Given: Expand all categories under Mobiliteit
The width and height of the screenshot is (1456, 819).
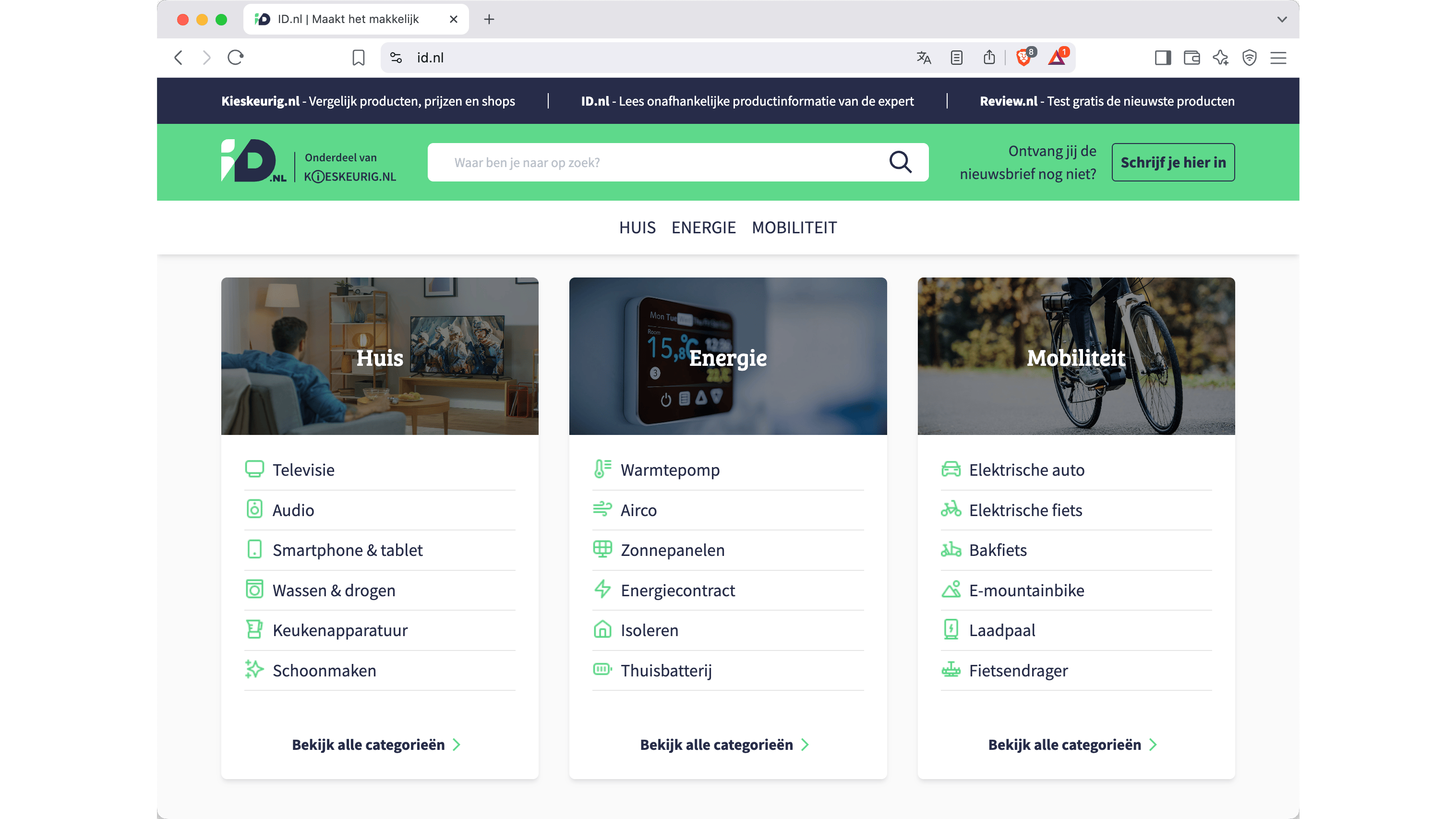Looking at the screenshot, I should [x=1073, y=745].
